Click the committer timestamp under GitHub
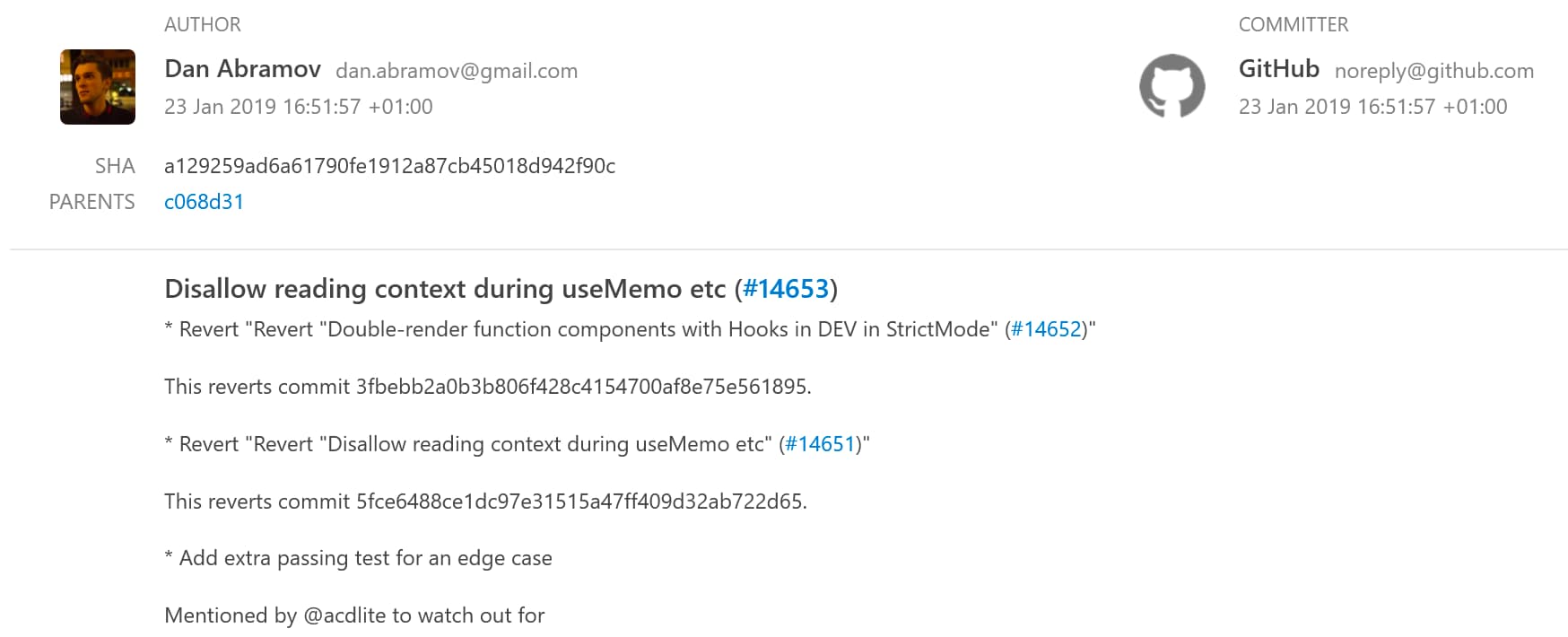This screenshot has width=1568, height=637. coord(1373,107)
